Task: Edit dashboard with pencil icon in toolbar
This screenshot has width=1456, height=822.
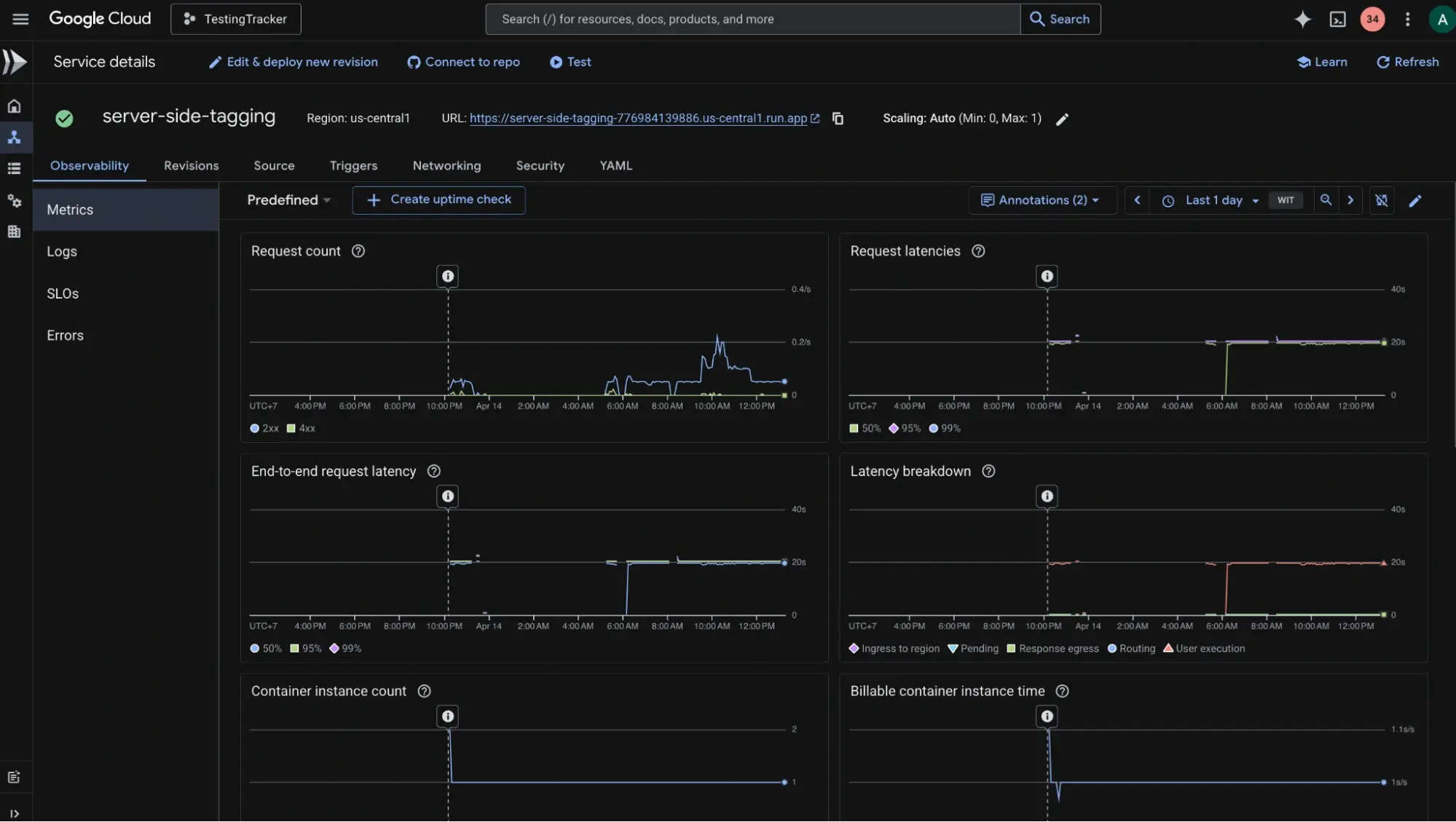Action: point(1414,201)
